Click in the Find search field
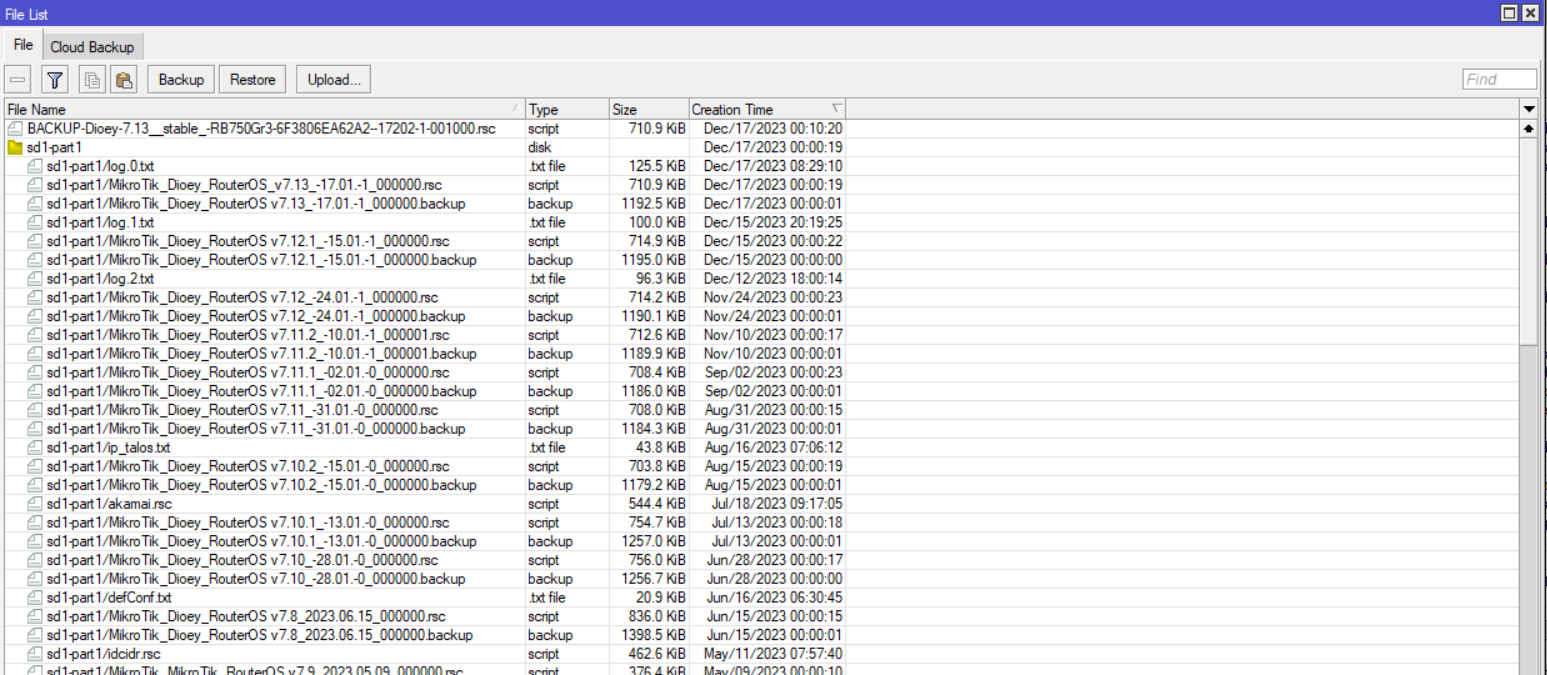The width and height of the screenshot is (1547, 675). tap(1499, 80)
